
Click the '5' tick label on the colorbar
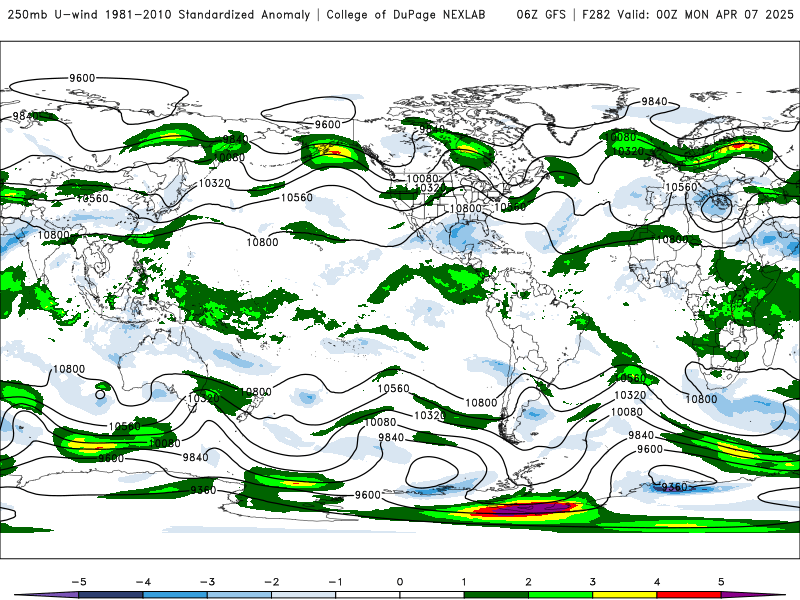[721, 582]
